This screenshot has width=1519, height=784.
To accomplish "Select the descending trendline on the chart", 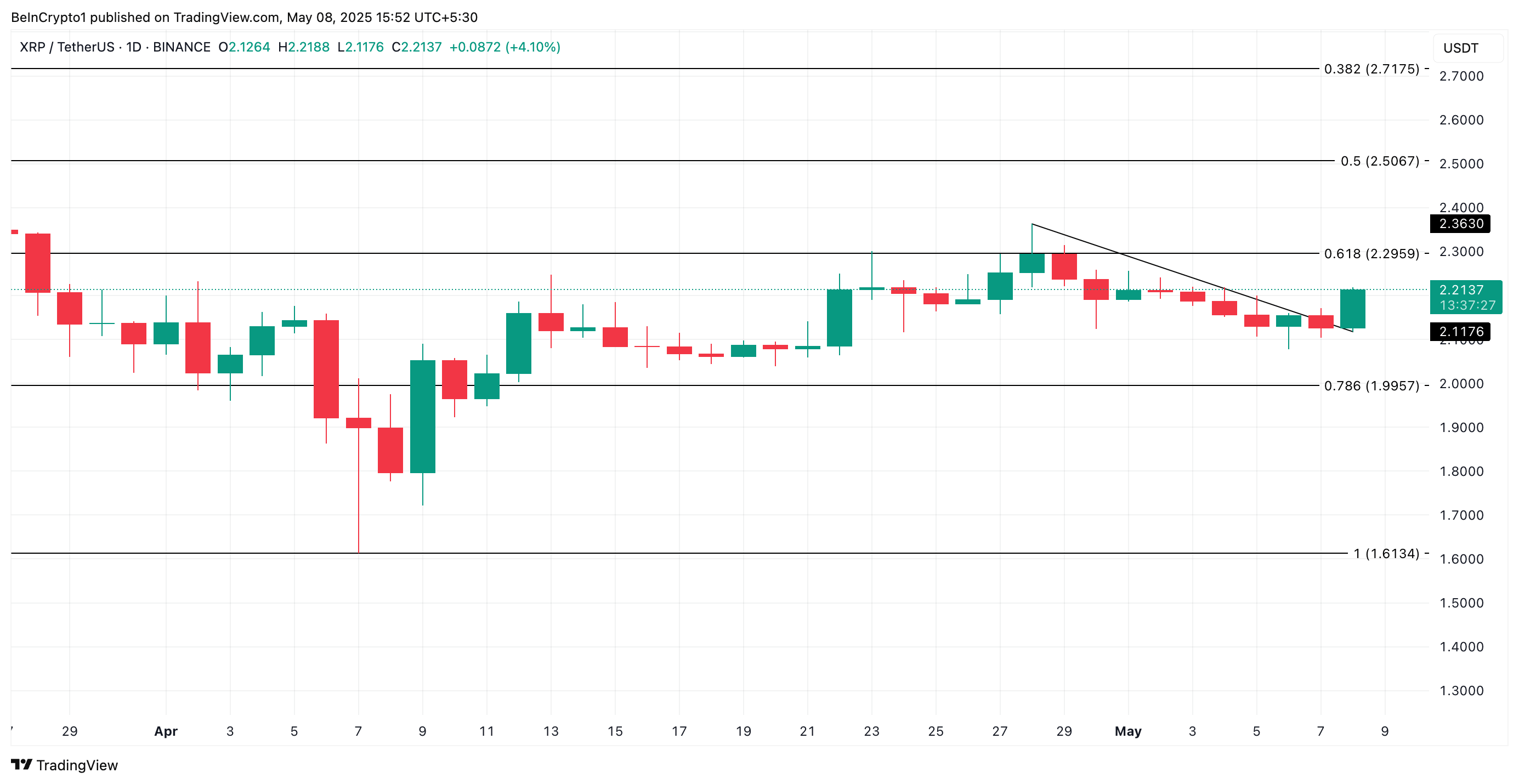I will 1191,277.
